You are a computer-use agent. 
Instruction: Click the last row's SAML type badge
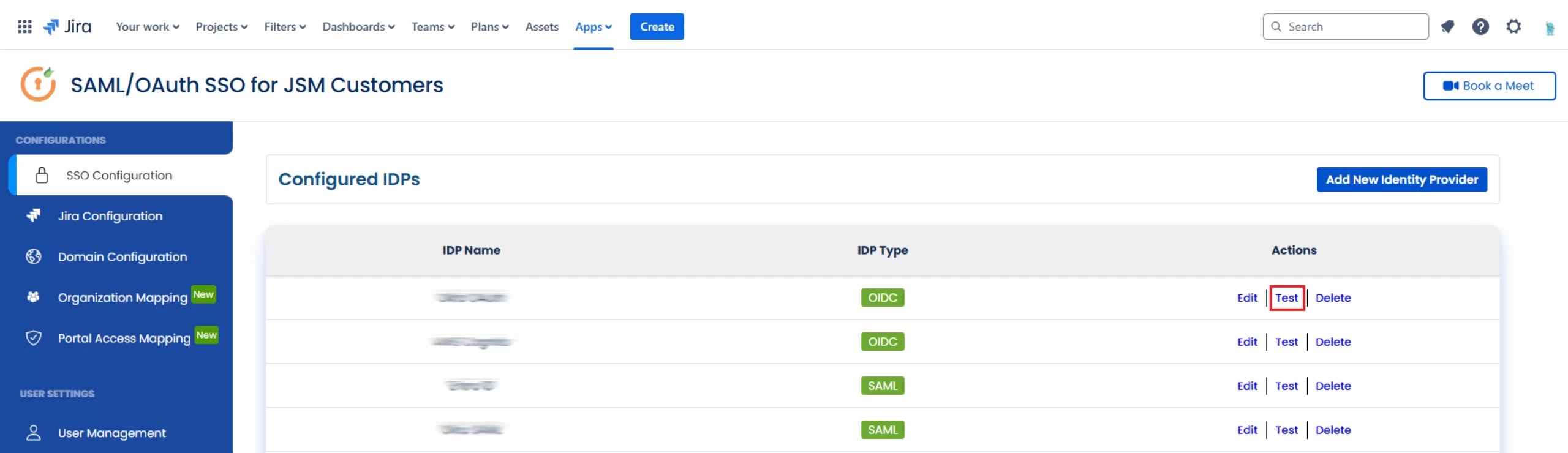883,430
